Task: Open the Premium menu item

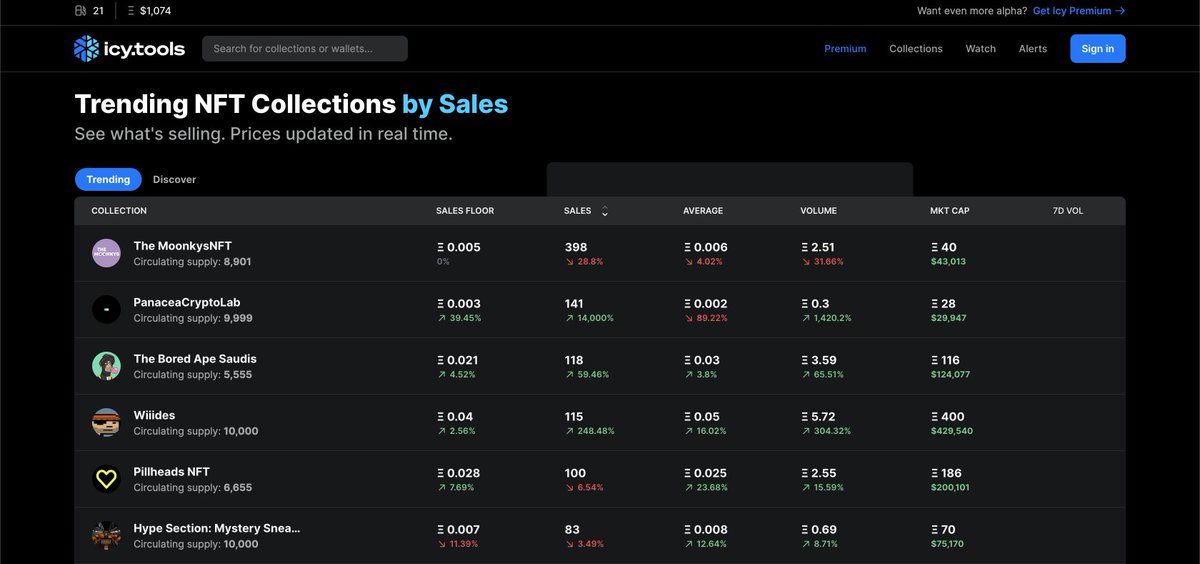Action: pos(845,49)
